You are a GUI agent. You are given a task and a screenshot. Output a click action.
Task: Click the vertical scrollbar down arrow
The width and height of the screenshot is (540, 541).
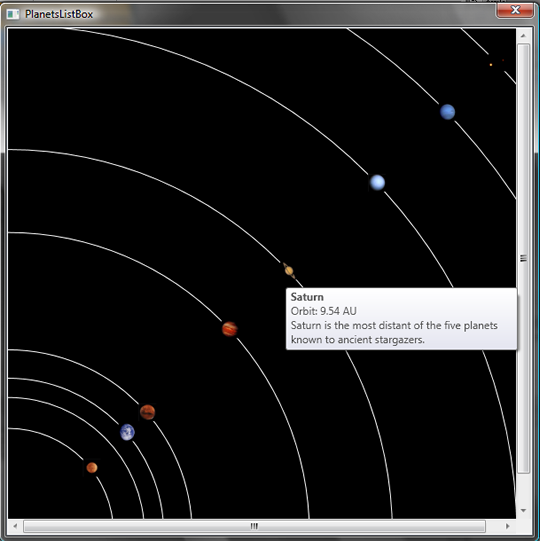[523, 510]
